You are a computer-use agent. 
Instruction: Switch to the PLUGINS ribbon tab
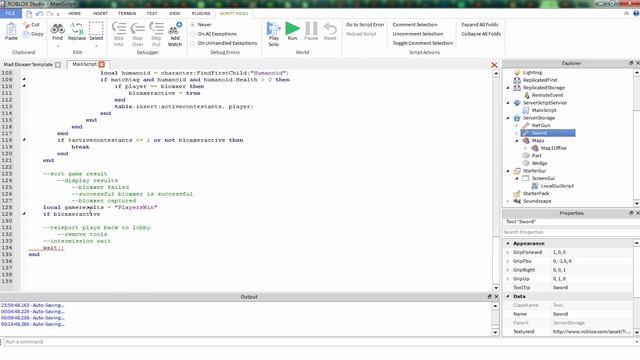(x=201, y=13)
